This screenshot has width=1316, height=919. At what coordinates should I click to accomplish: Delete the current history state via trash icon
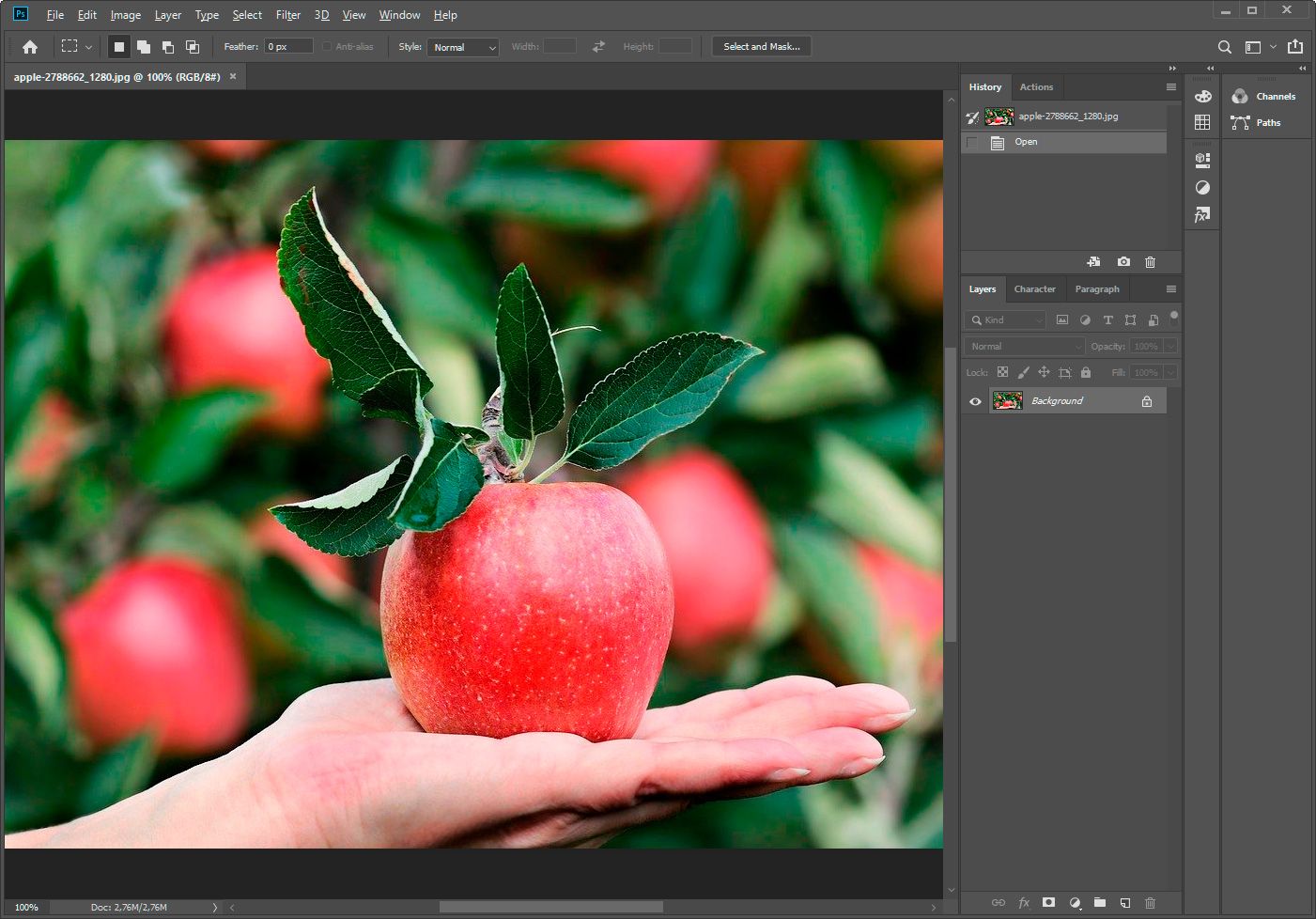1151,261
